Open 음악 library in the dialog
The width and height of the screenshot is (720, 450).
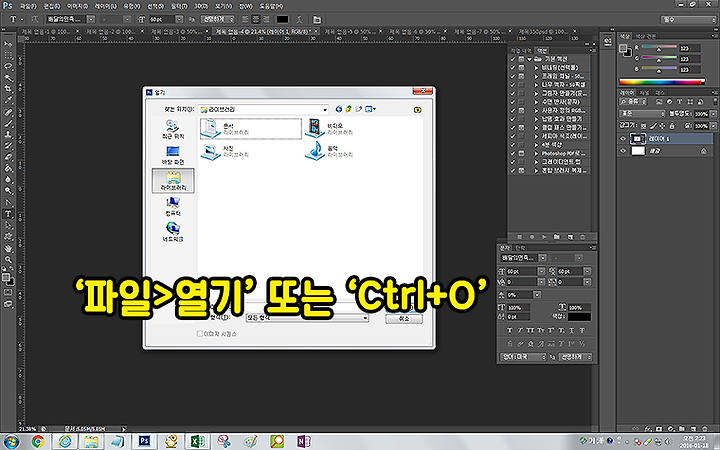(330, 151)
